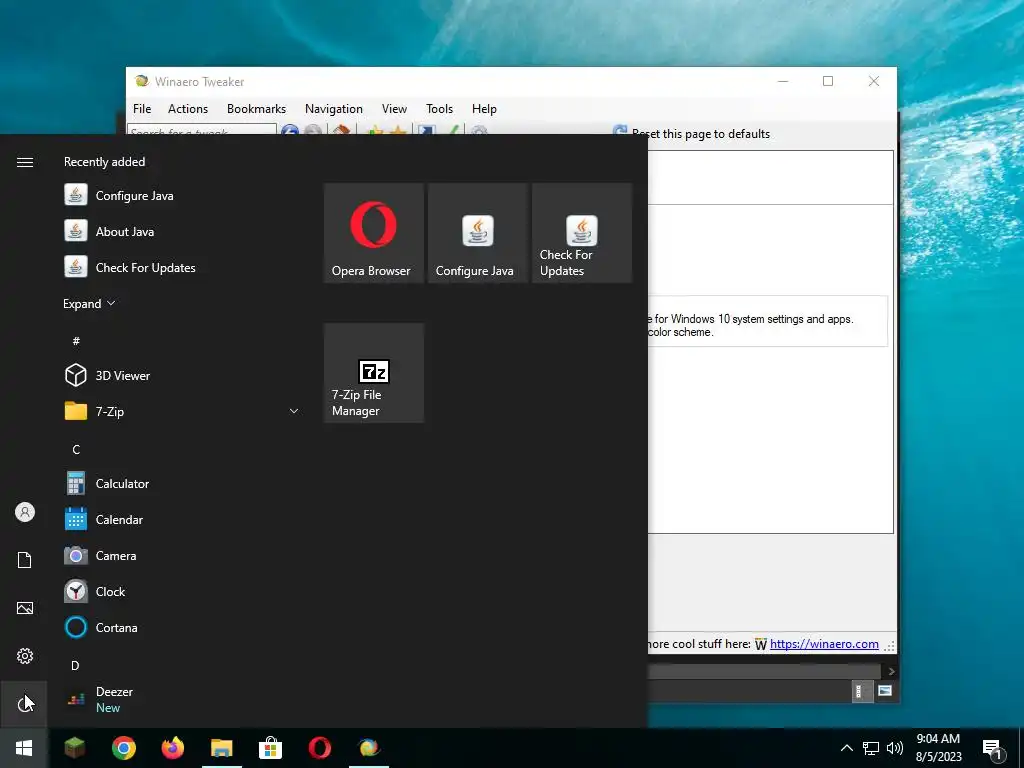Viewport: 1024px width, 768px height.
Task: Open the Navigation menu
Action: (334, 109)
